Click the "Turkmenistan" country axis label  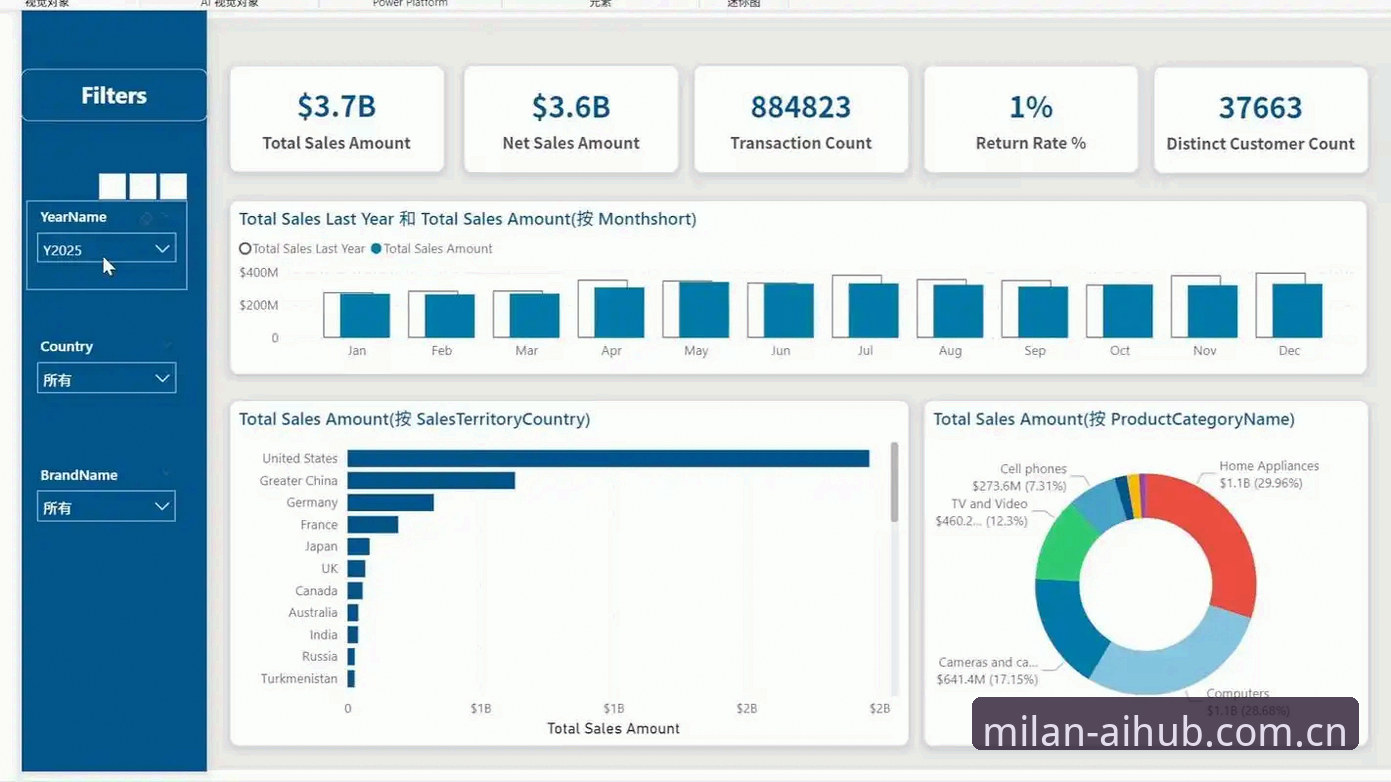coord(300,679)
